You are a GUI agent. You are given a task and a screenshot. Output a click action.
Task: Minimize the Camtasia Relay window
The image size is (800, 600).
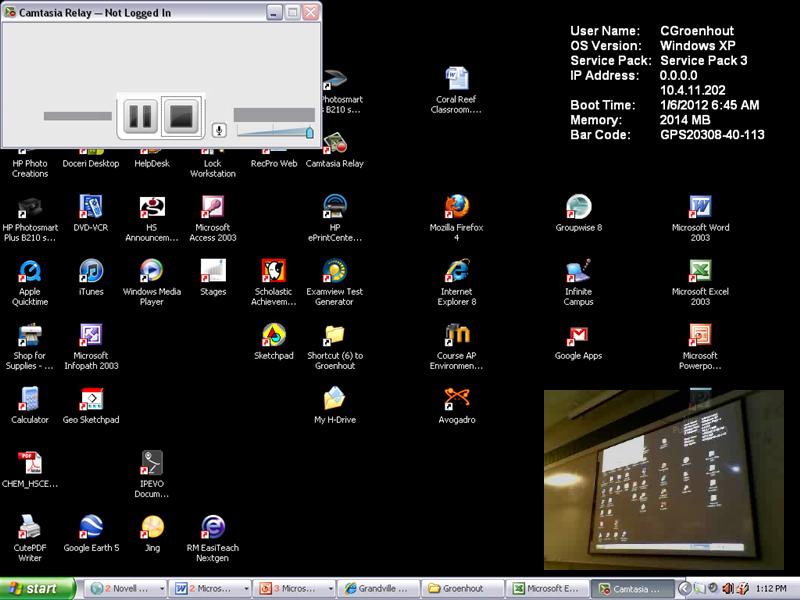coord(274,12)
